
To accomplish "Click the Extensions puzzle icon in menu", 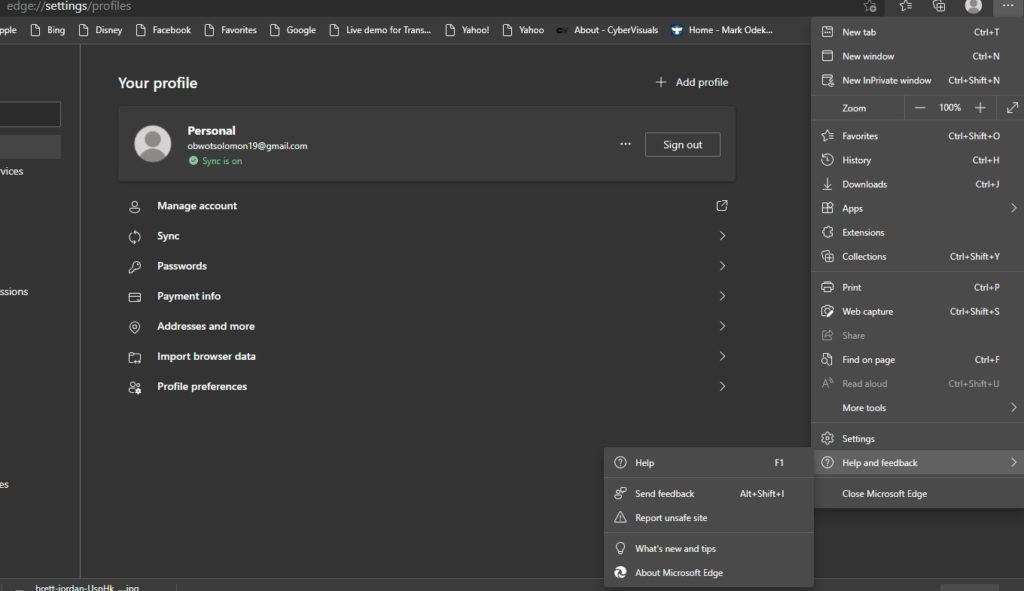I will (827, 232).
